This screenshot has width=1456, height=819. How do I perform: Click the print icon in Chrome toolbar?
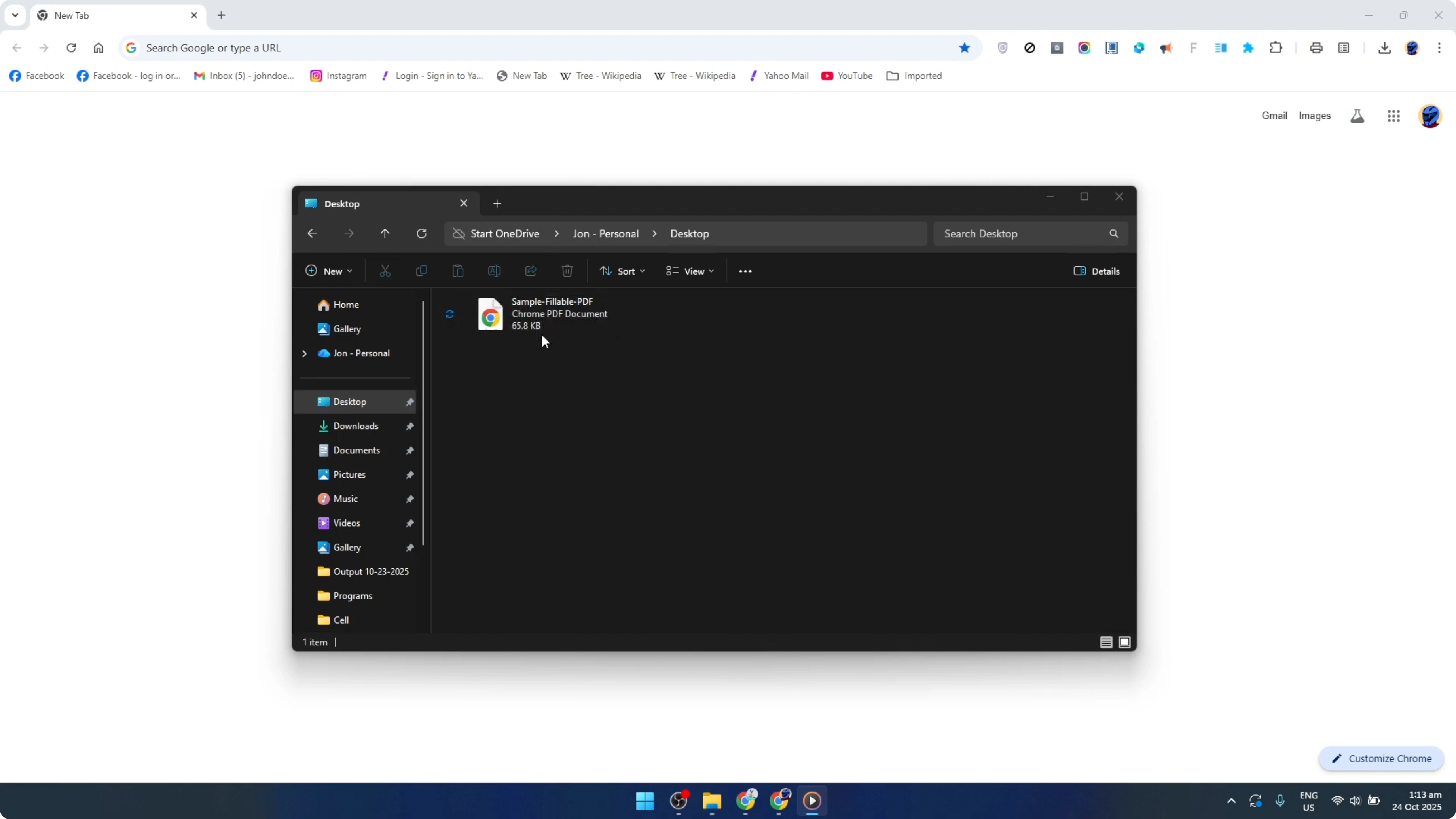[1316, 48]
